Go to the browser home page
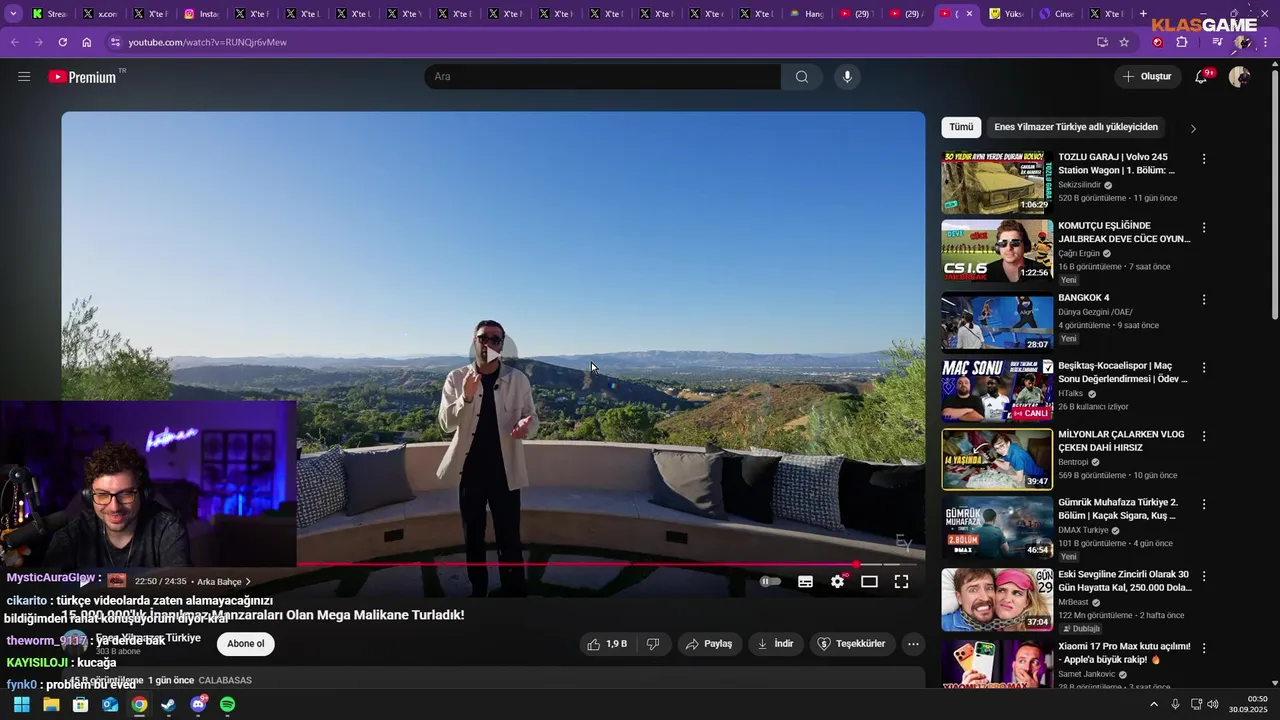 point(87,42)
